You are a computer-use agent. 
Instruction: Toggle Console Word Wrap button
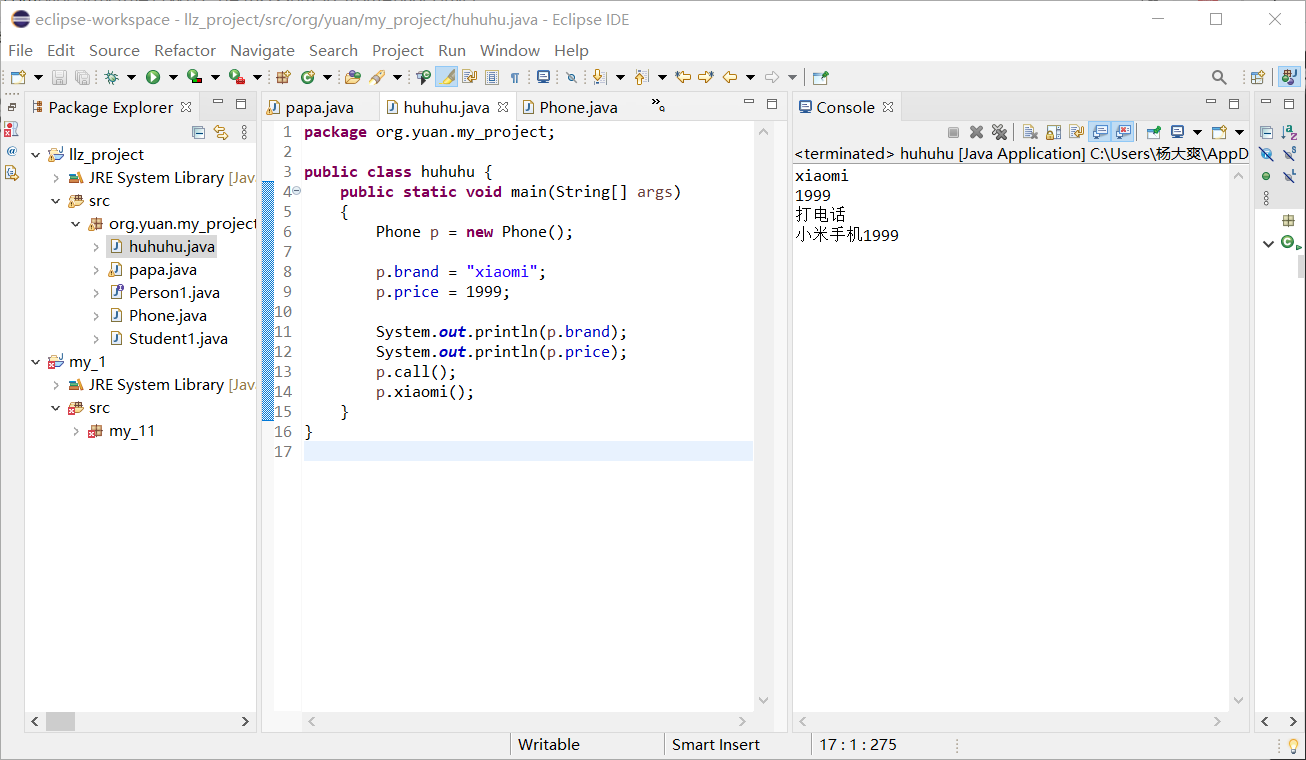(x=1076, y=132)
